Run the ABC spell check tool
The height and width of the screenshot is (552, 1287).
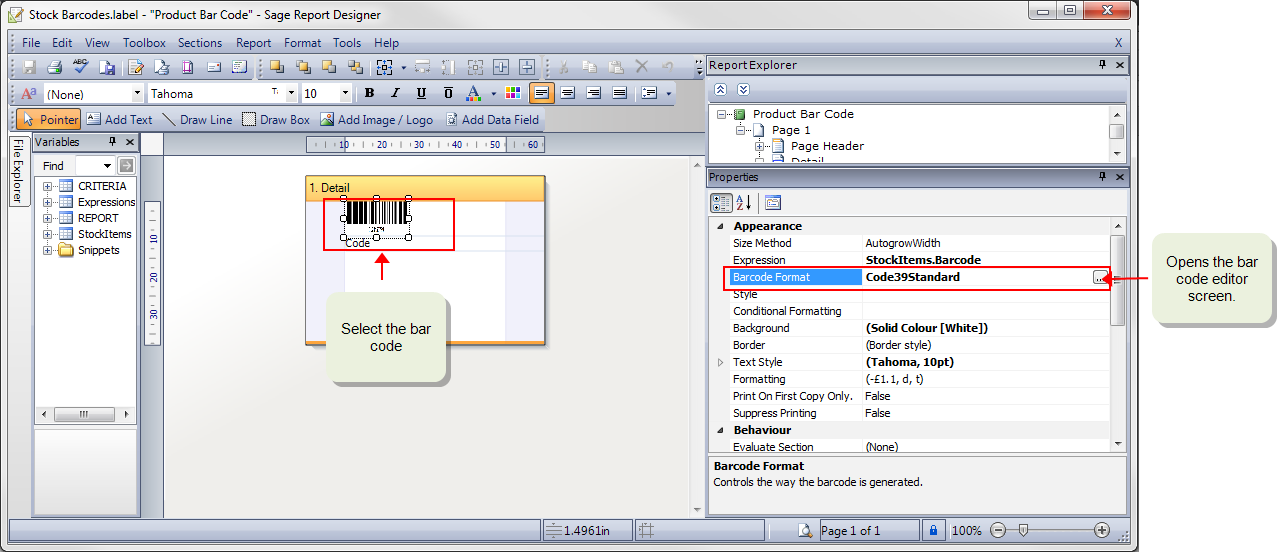click(x=81, y=68)
